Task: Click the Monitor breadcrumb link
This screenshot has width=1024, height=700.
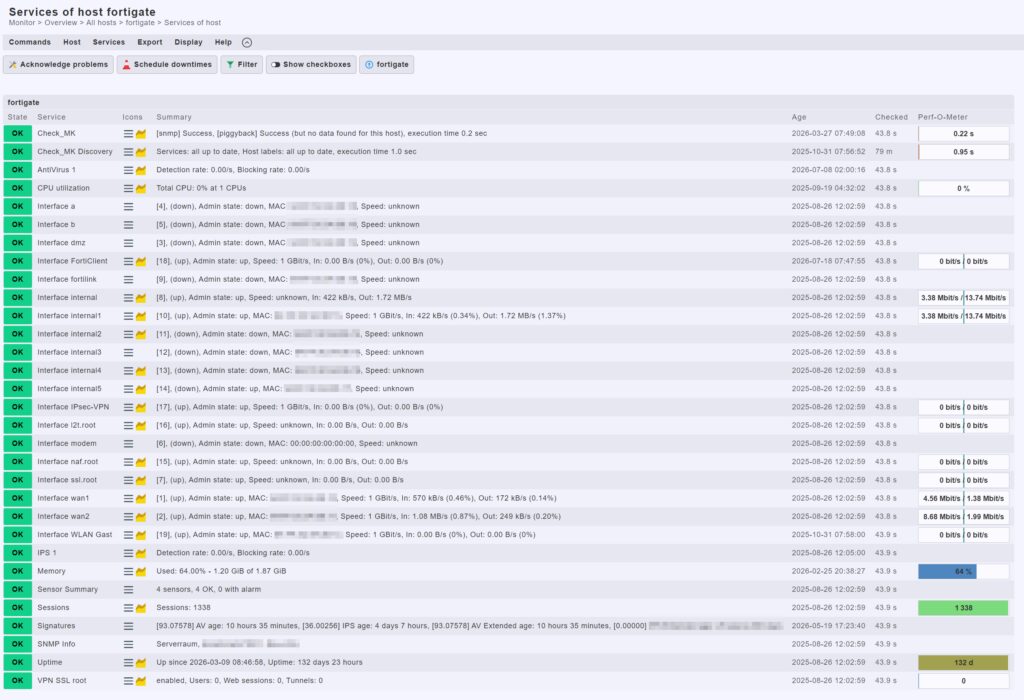Action: (x=22, y=23)
